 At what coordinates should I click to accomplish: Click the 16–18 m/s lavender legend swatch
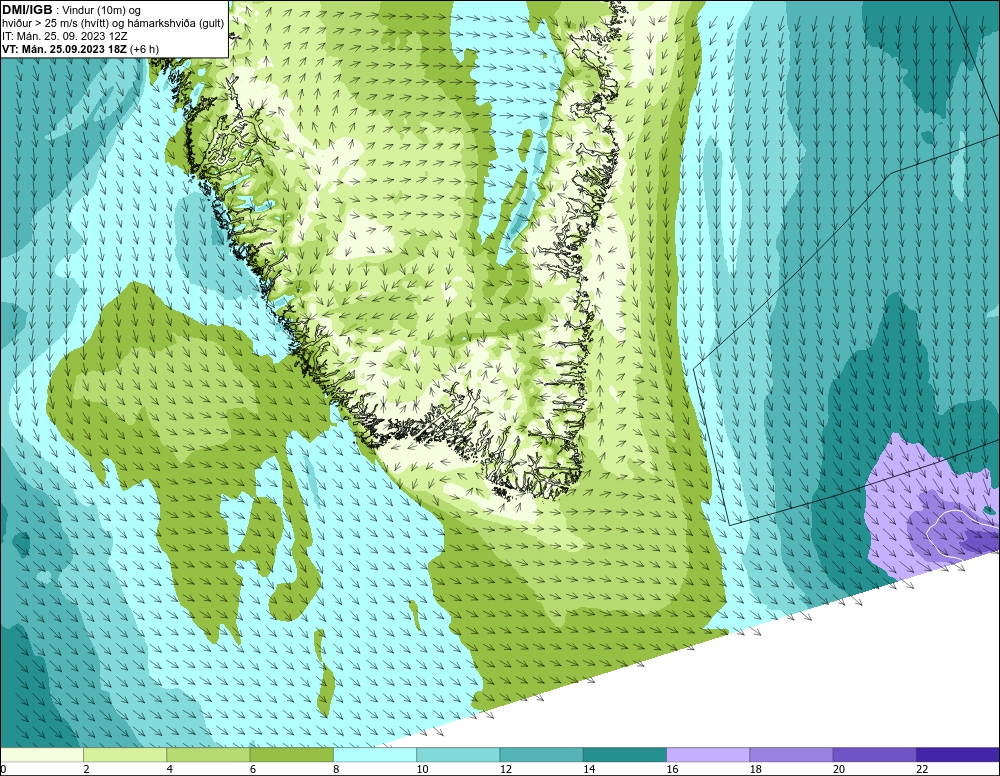point(708,755)
